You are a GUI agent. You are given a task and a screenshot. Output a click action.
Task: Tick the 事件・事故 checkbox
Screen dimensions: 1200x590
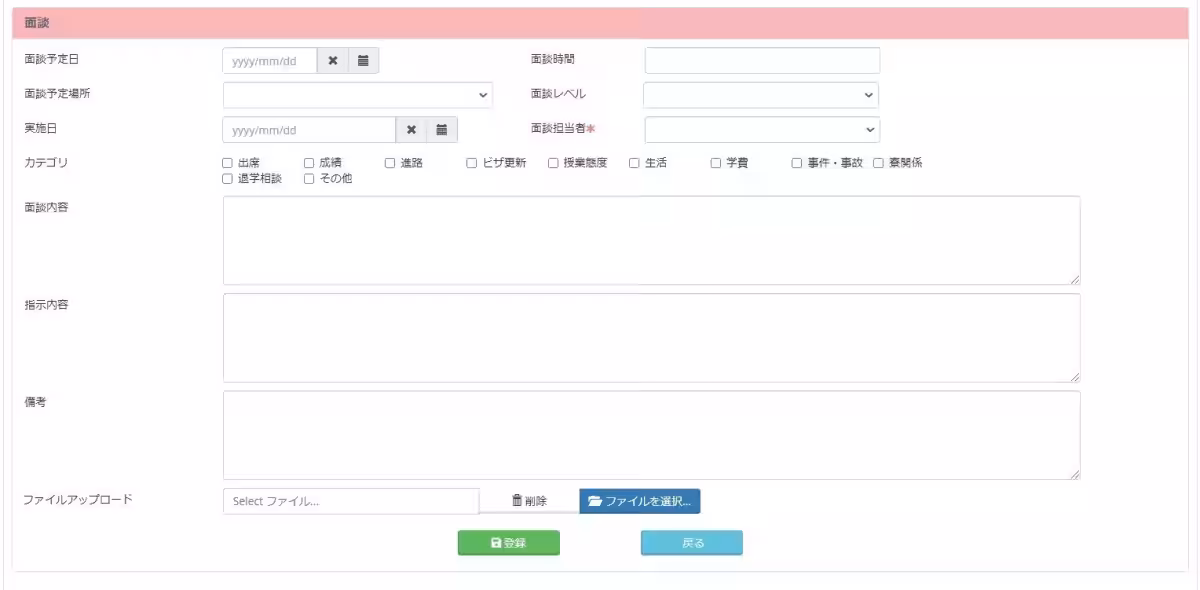coord(798,164)
